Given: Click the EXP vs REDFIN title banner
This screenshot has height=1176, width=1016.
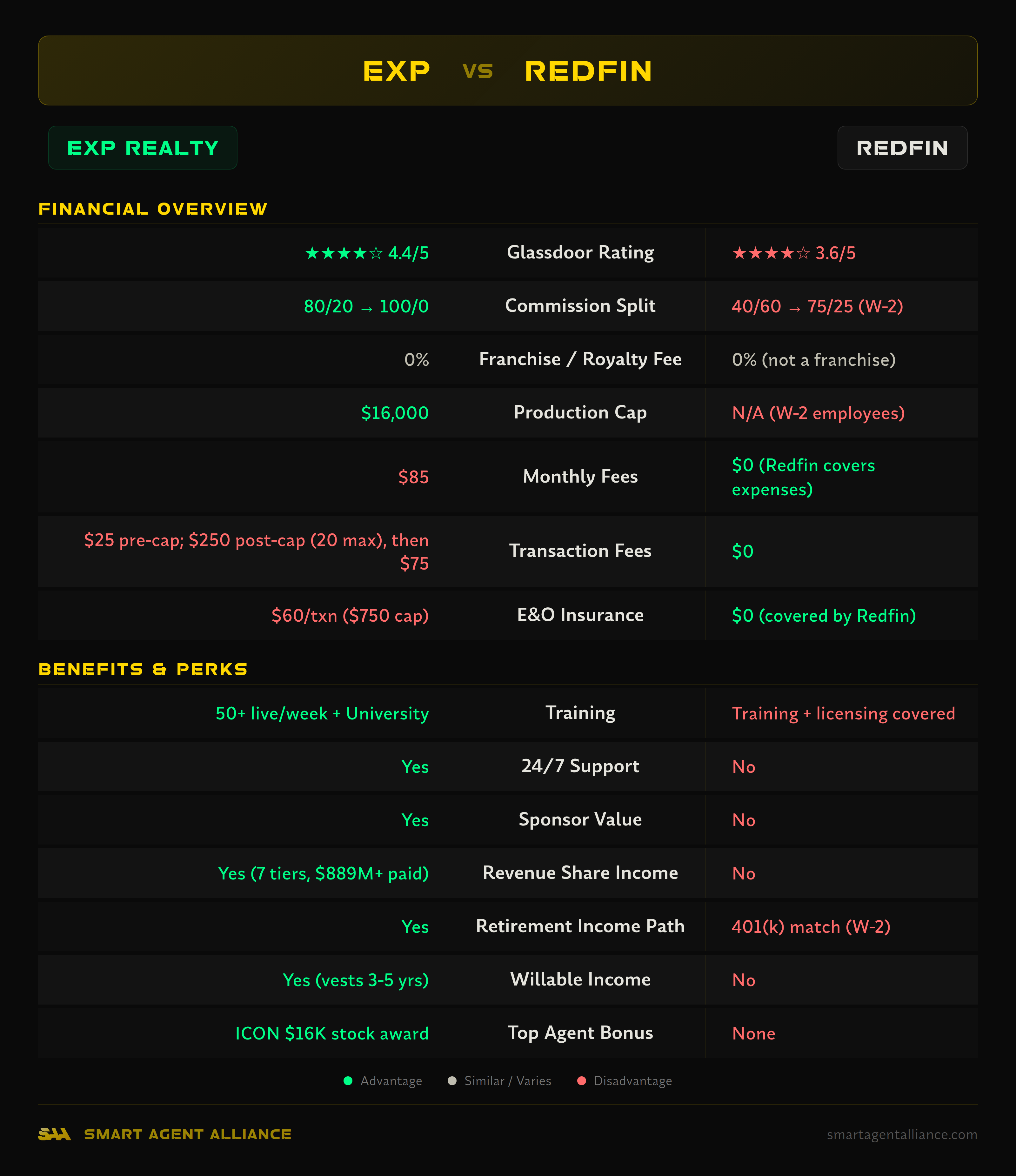Looking at the screenshot, I should [x=507, y=70].
